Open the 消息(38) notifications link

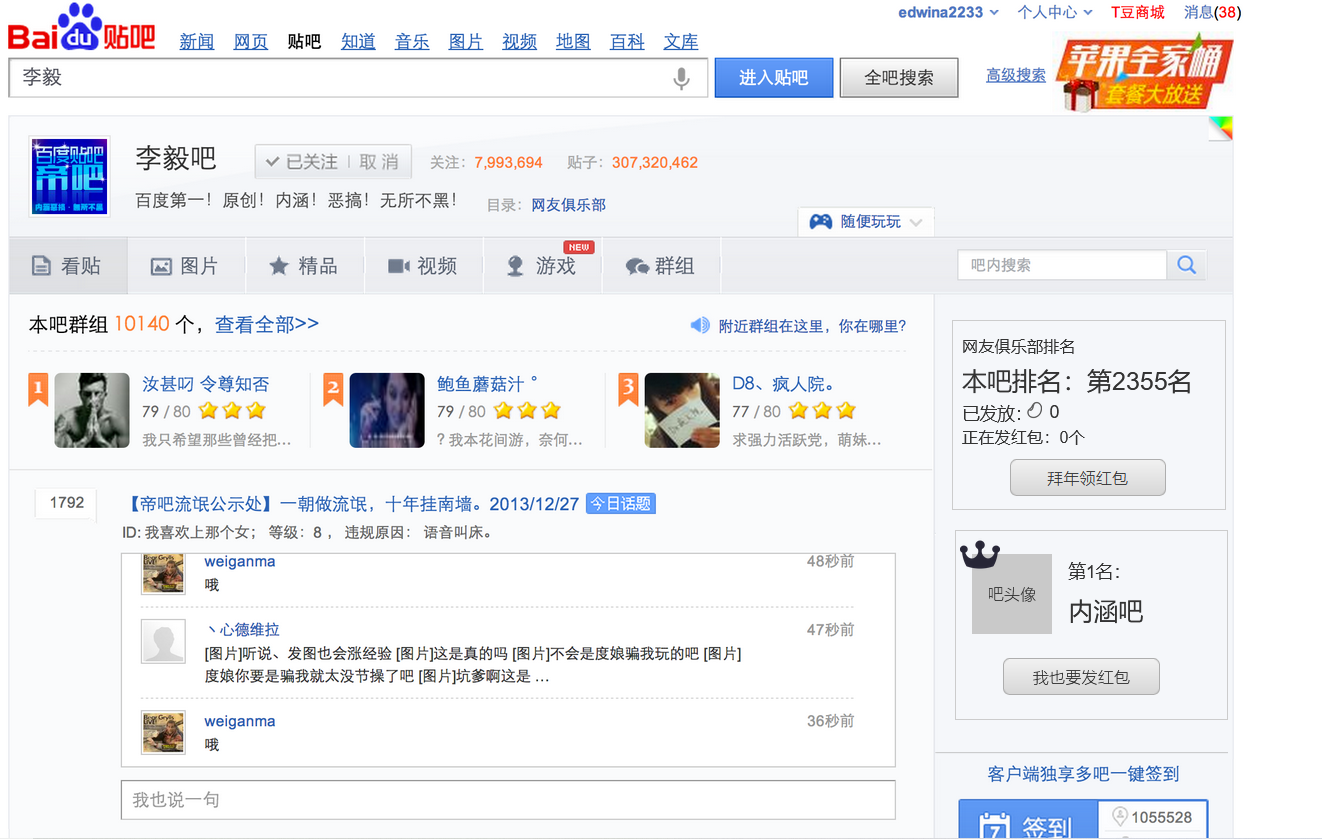click(1212, 12)
